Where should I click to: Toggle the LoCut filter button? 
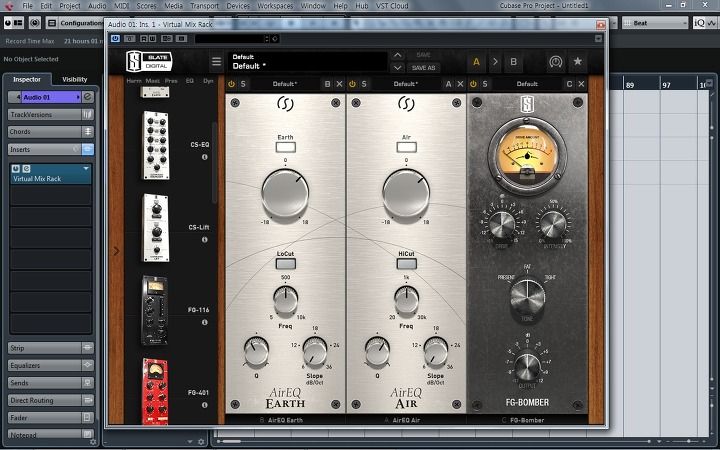(285, 264)
